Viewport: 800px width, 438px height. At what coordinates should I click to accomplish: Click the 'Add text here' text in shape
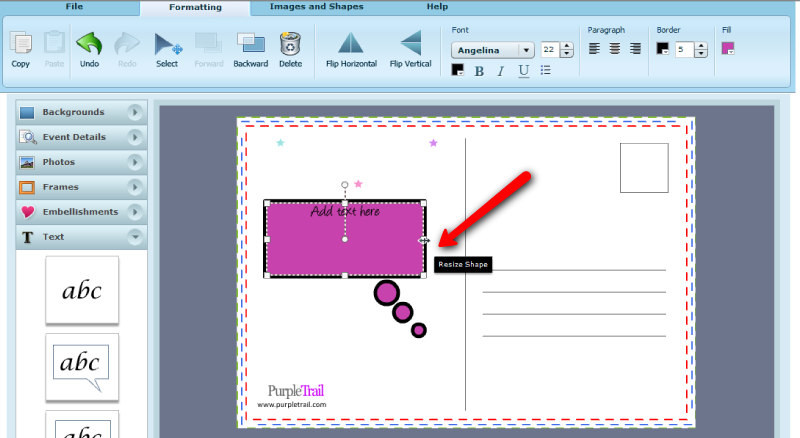[x=345, y=211]
